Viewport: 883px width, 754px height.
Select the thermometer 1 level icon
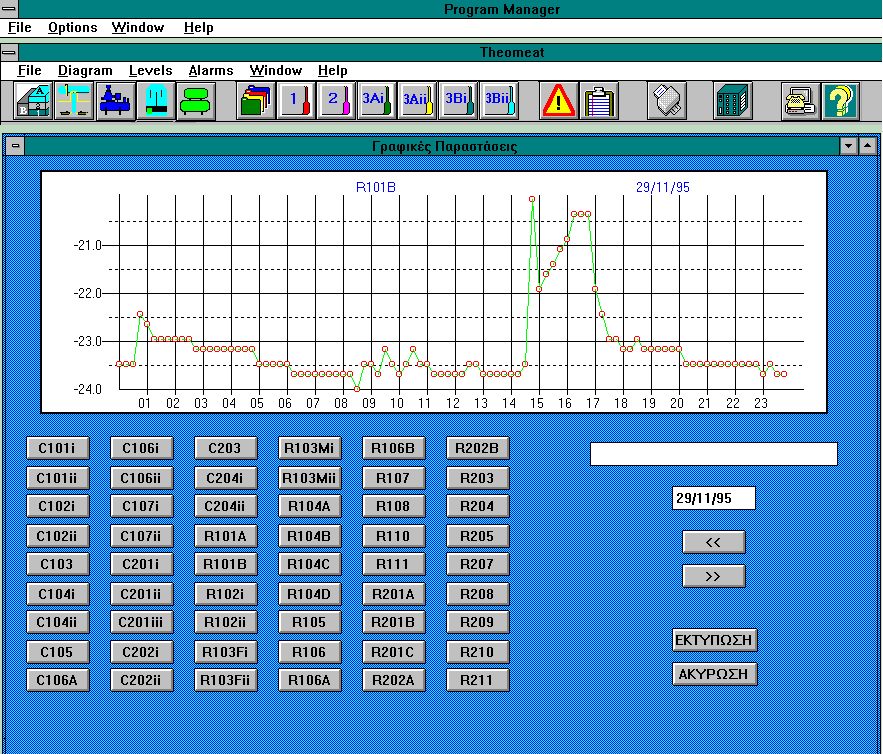296,101
